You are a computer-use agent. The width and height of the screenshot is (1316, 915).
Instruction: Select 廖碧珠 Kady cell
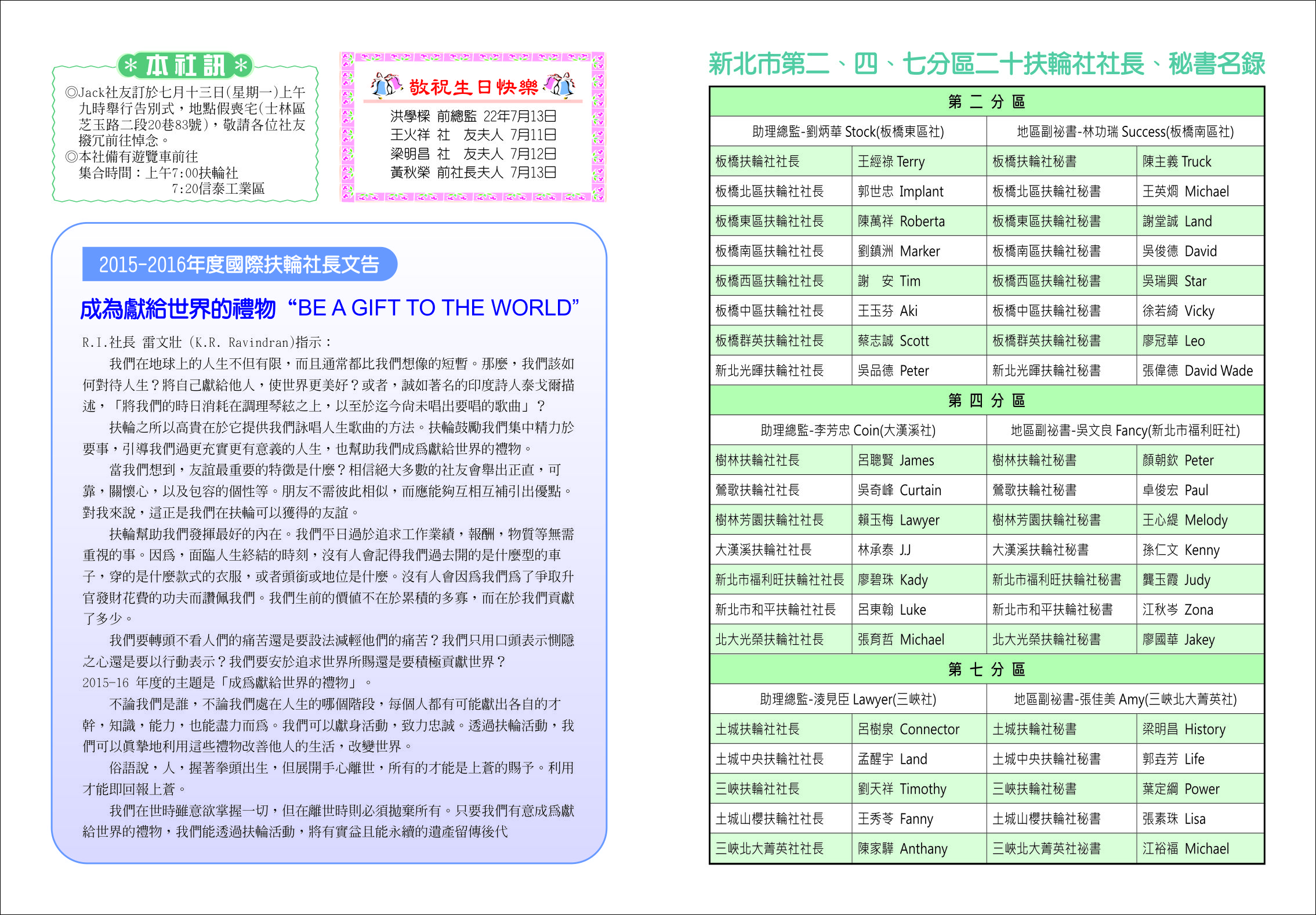pyautogui.click(x=919, y=580)
